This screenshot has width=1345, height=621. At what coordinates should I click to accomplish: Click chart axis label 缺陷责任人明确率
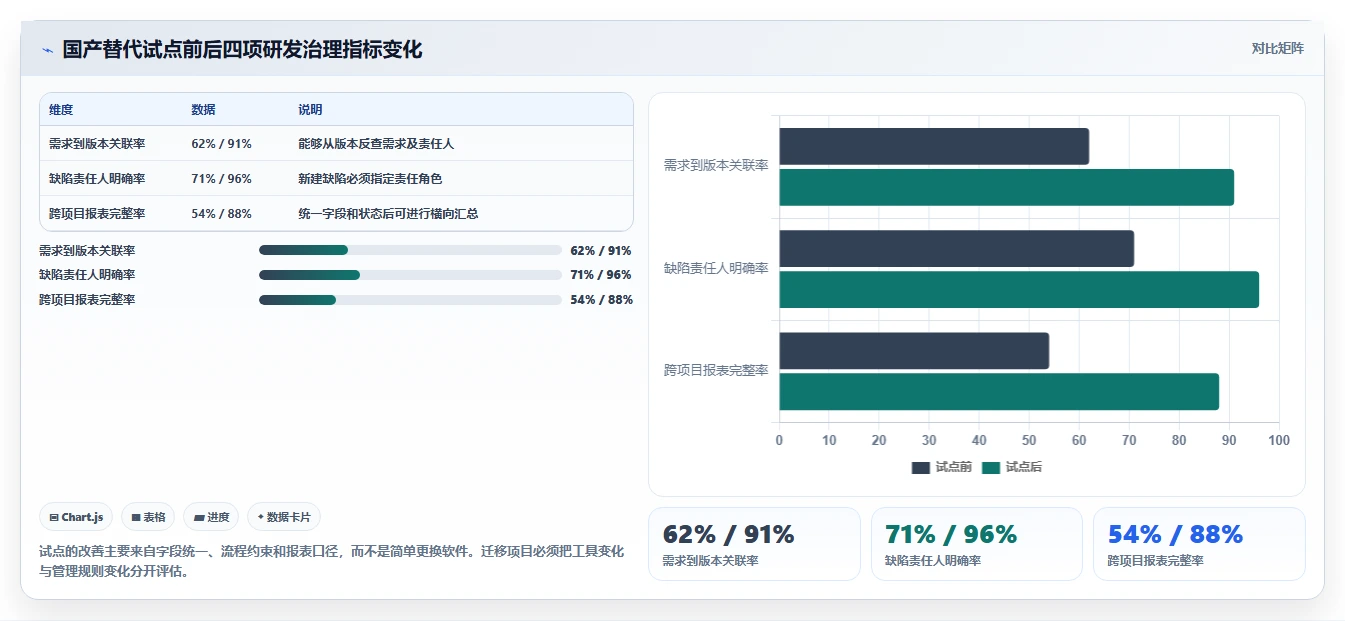[716, 268]
